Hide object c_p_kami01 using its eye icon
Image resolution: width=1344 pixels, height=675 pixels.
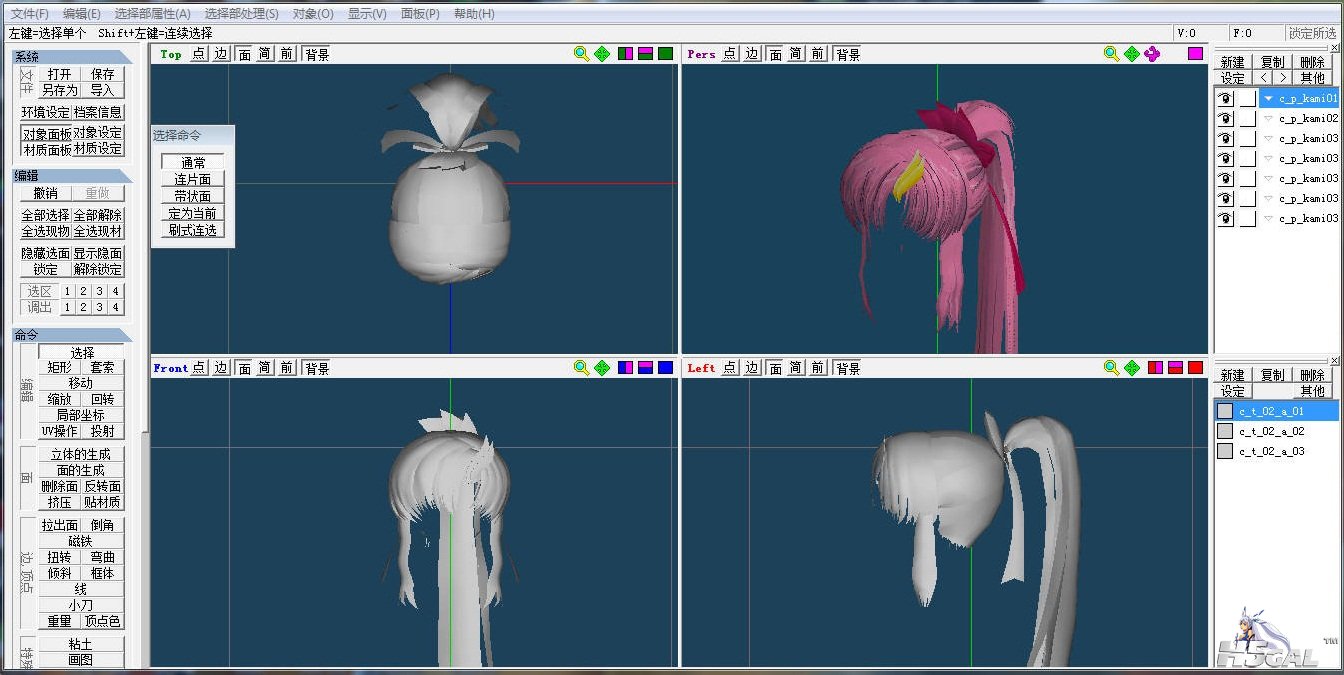(x=1225, y=98)
